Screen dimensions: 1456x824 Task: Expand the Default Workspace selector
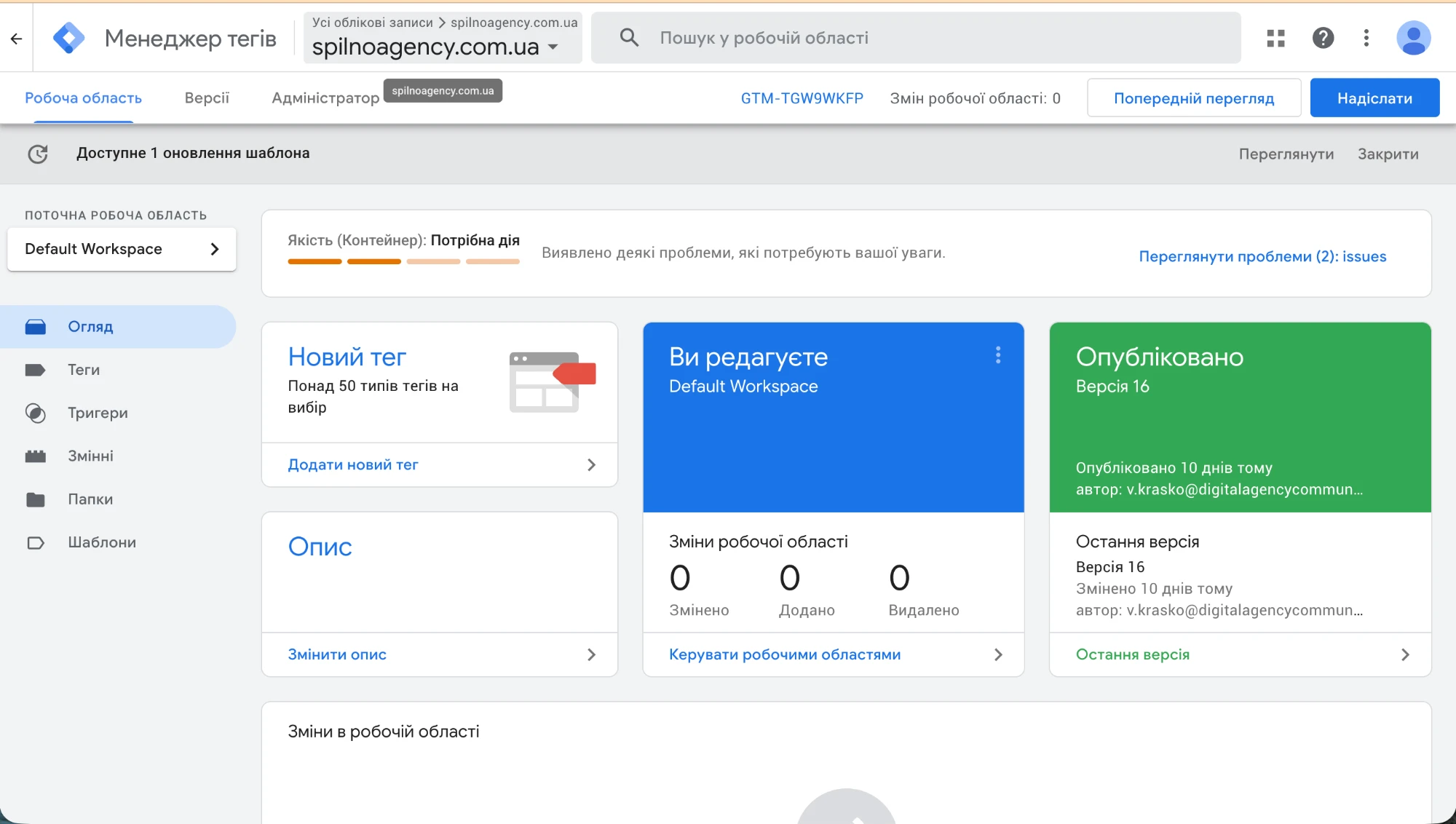(x=122, y=249)
